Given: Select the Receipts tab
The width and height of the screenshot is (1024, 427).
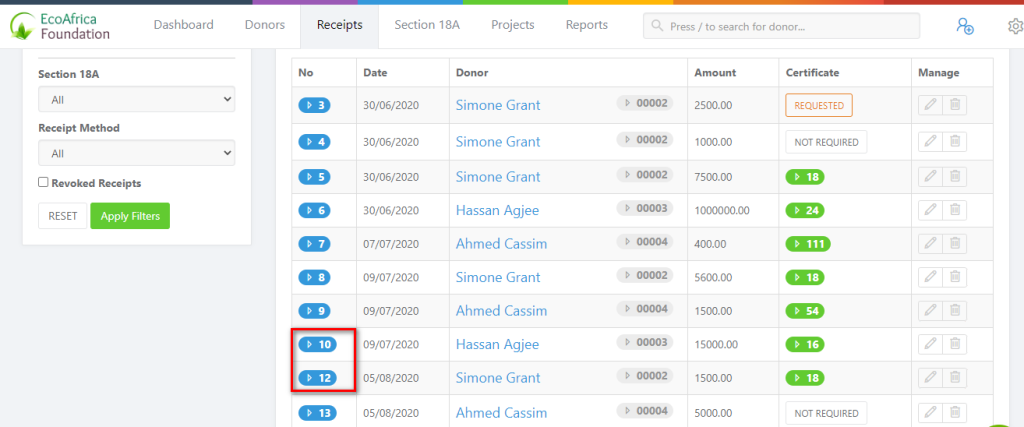Looking at the screenshot, I should click(340, 25).
